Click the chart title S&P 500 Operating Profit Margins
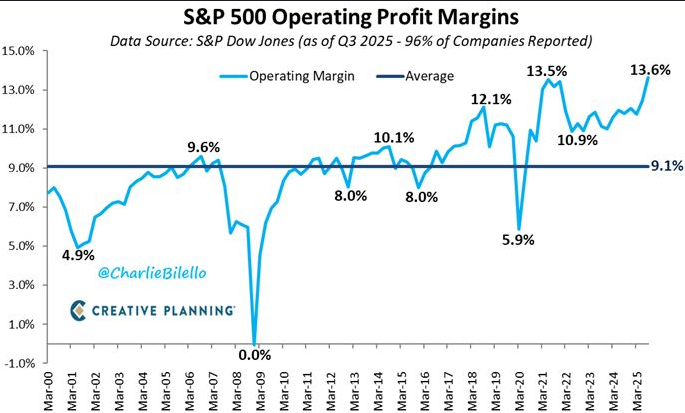This screenshot has width=685, height=413. tap(351, 17)
